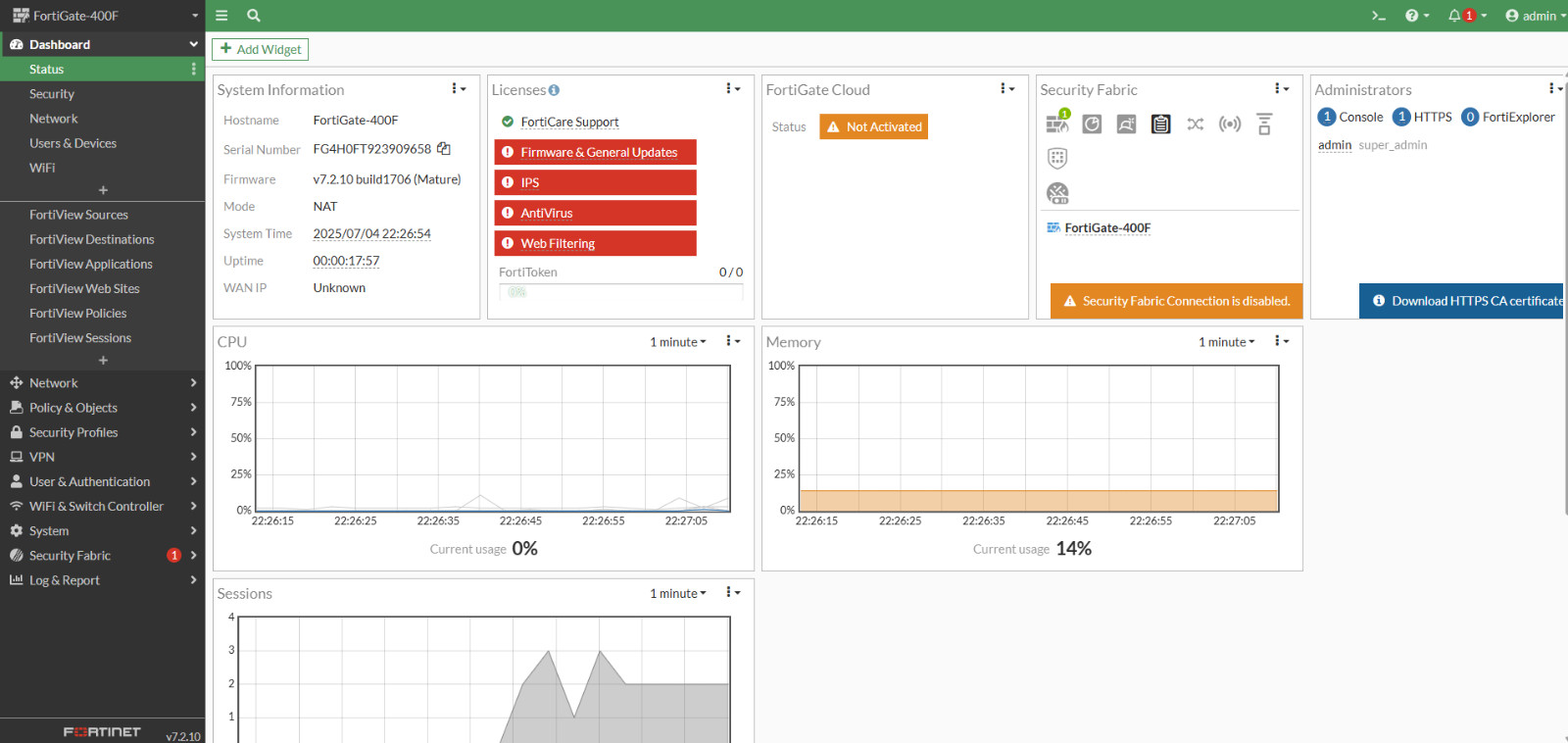The width and height of the screenshot is (1568, 743).
Task: Click the shield grid icon in Security Fabric
Action: tap(1057, 158)
